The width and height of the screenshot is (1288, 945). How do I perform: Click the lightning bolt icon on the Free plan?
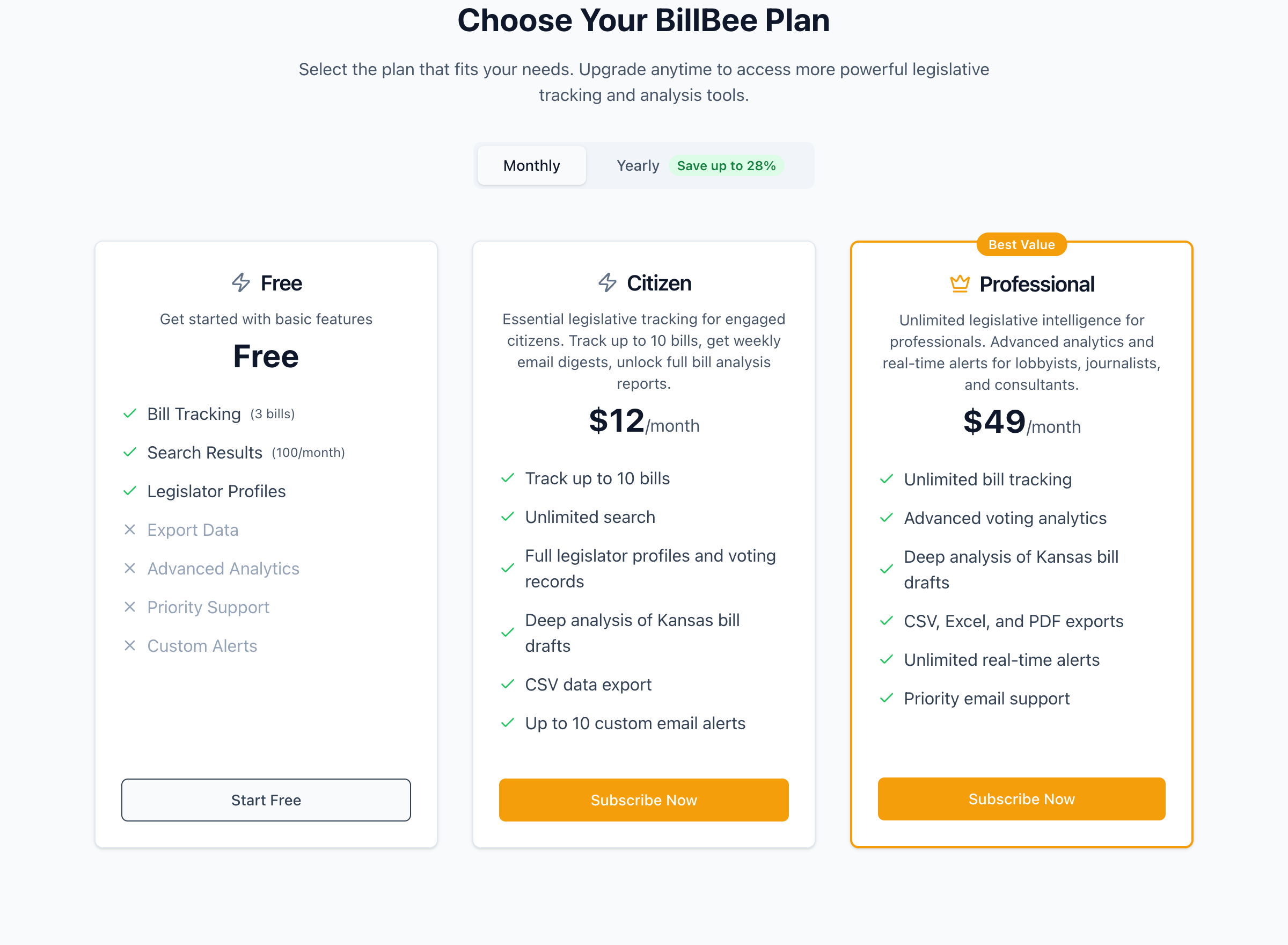click(x=240, y=282)
